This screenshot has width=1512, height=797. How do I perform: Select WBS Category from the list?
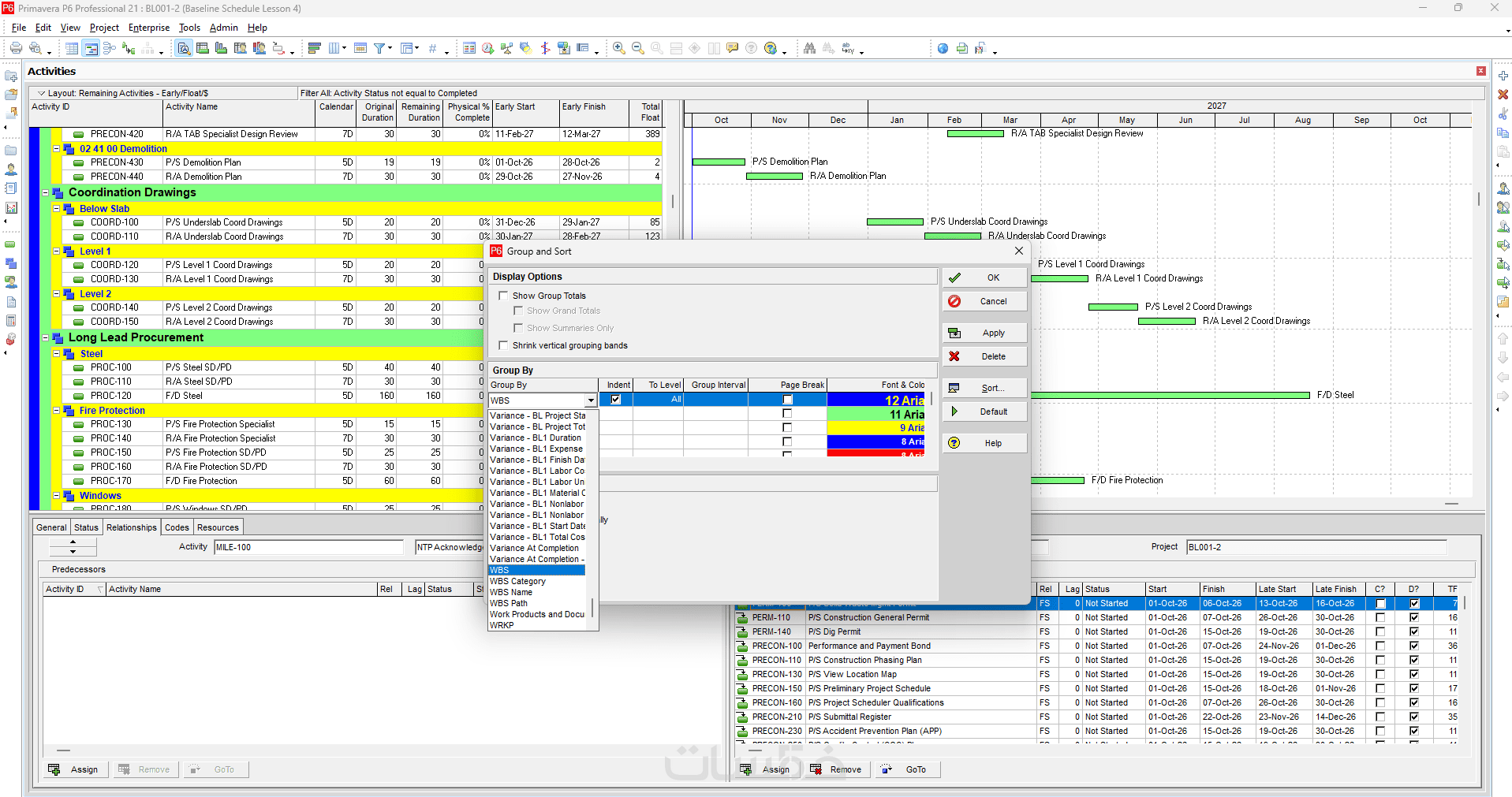point(517,581)
